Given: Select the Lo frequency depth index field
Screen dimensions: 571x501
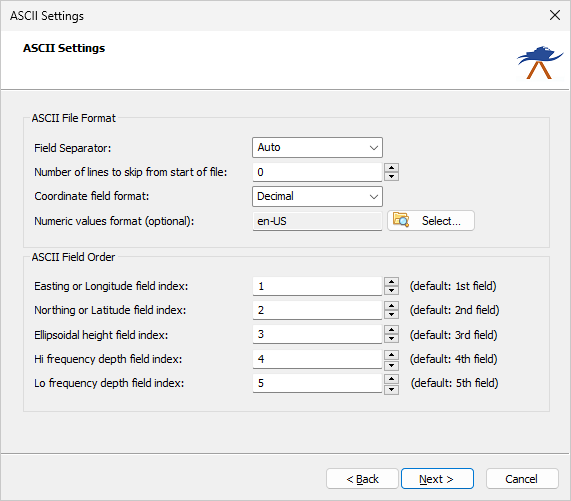Looking at the screenshot, I should (317, 383).
